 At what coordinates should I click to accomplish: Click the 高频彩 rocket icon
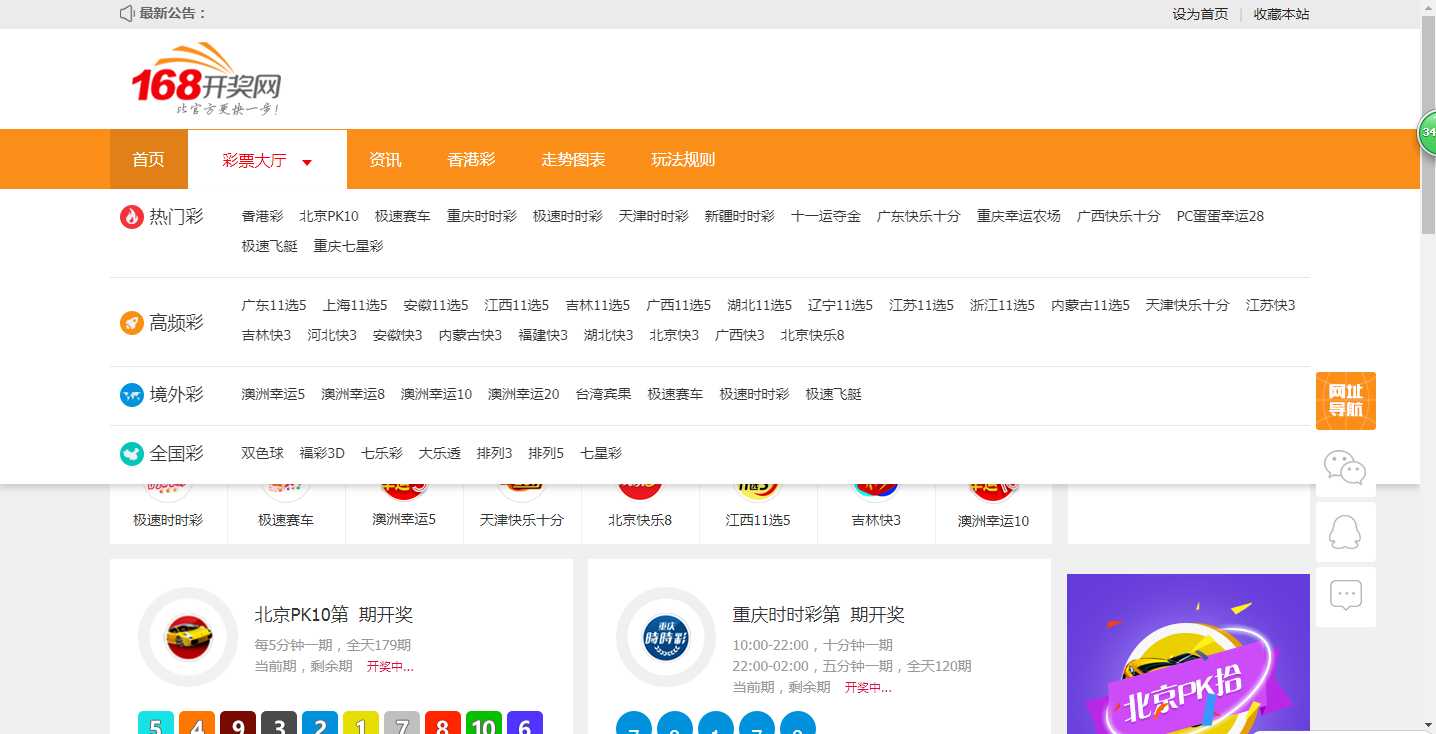click(x=131, y=323)
